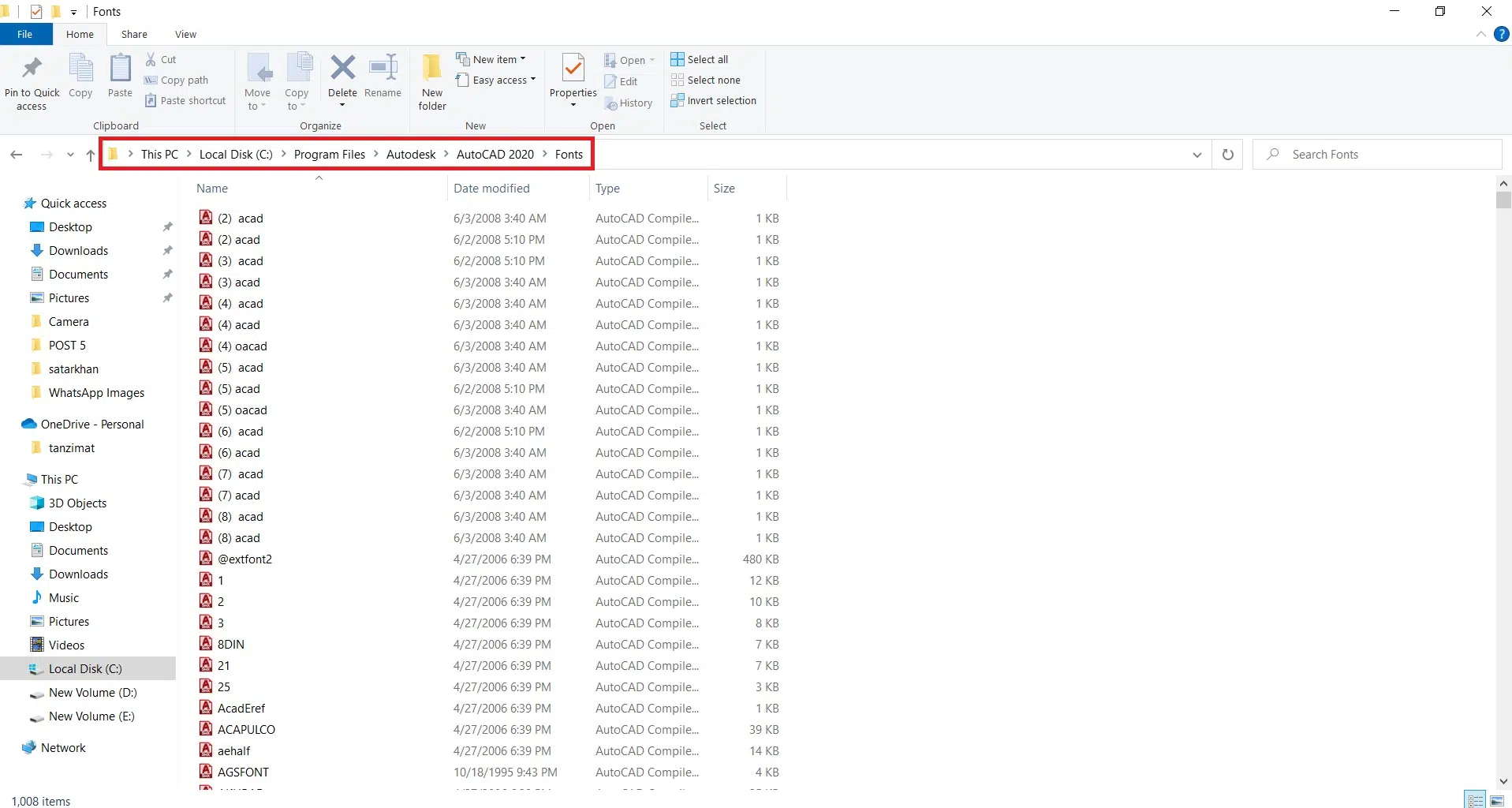
Task: Open the New item dropdown
Action: [491, 59]
